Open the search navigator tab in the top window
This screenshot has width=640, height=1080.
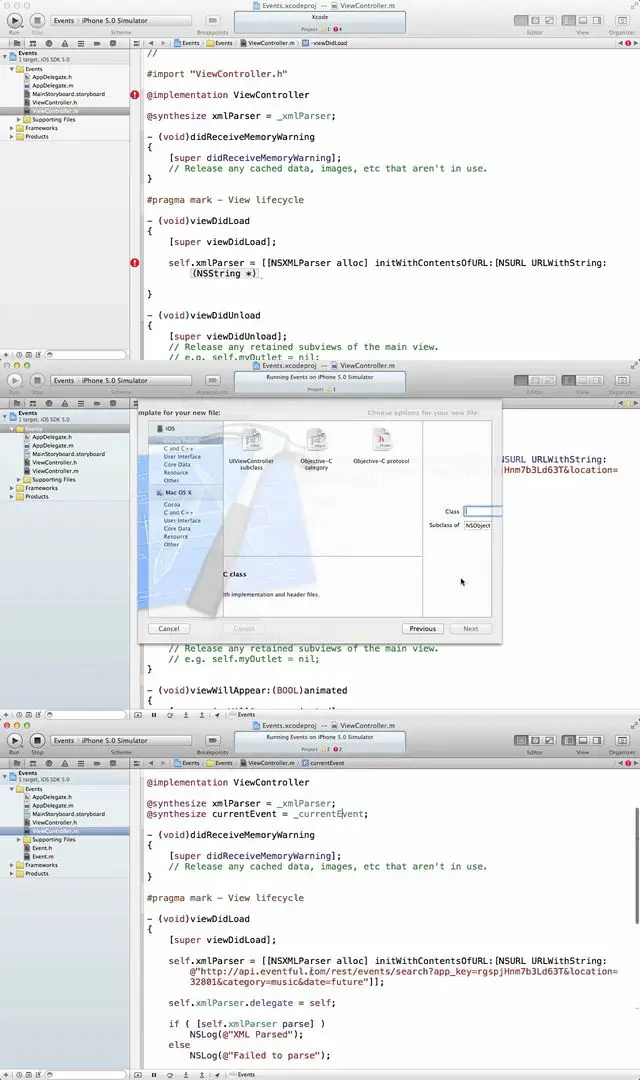pyautogui.click(x=48, y=43)
